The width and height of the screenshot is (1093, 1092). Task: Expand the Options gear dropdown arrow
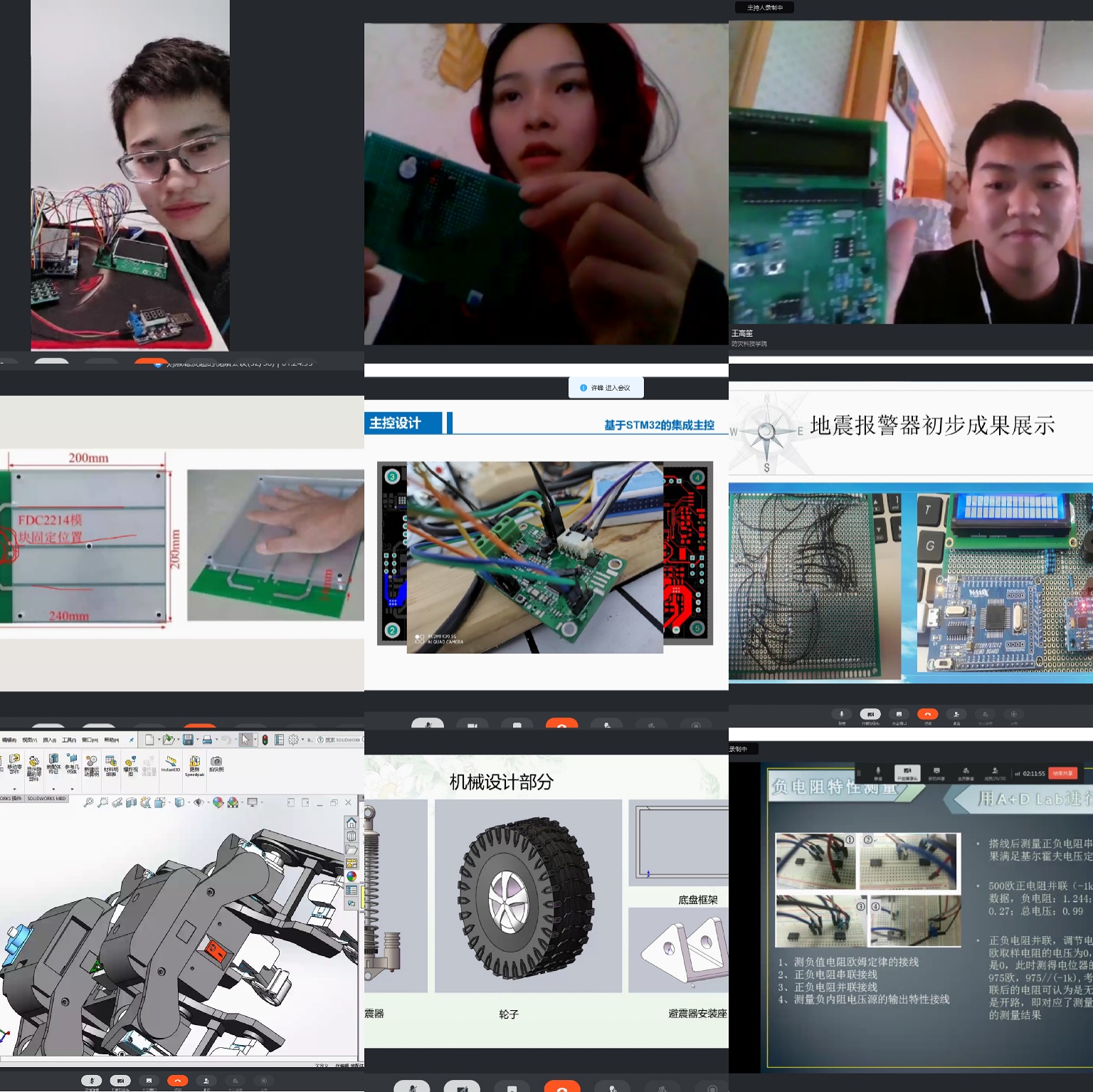pos(302,740)
